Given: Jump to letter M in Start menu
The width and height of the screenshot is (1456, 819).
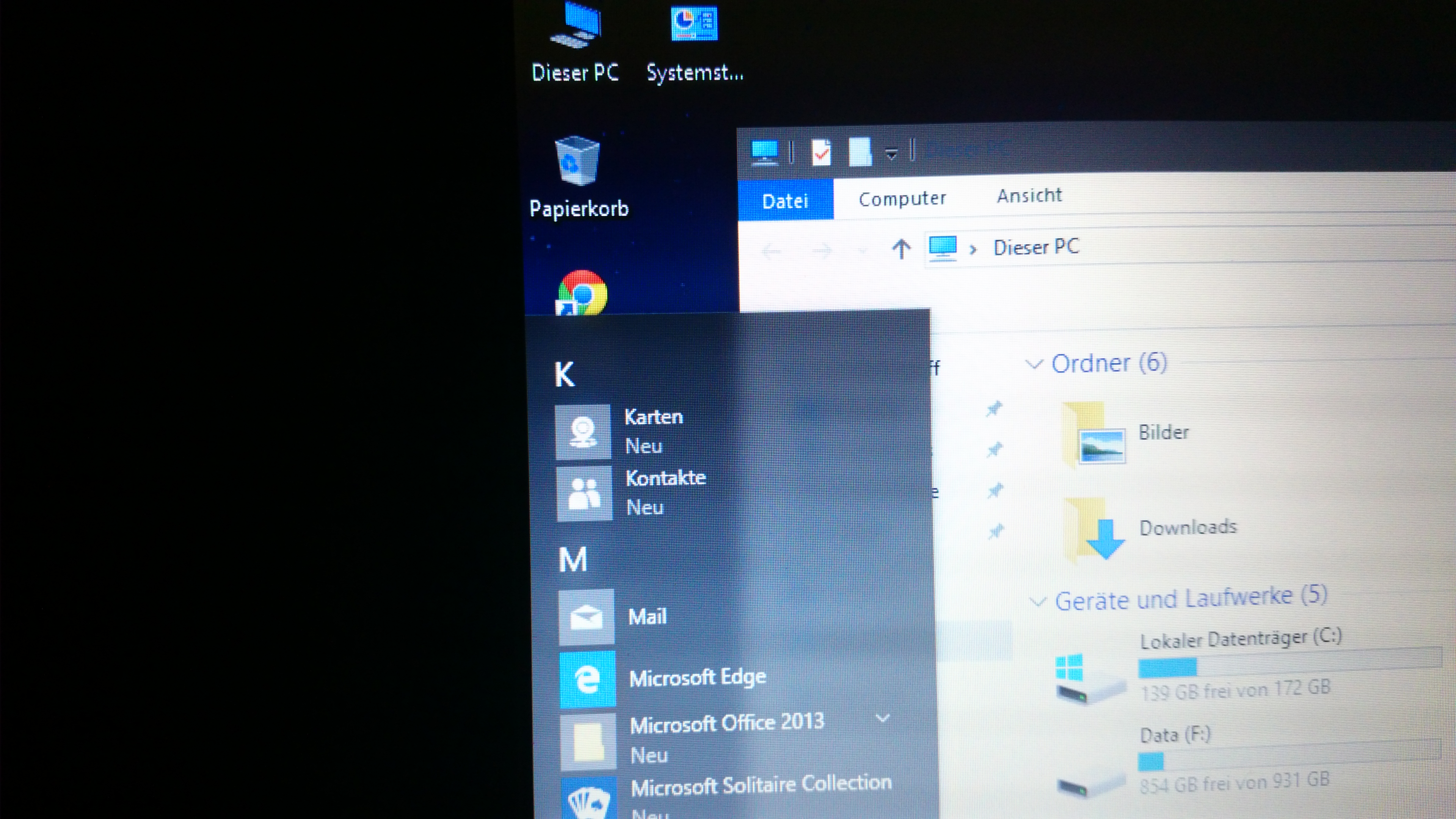Looking at the screenshot, I should point(573,560).
